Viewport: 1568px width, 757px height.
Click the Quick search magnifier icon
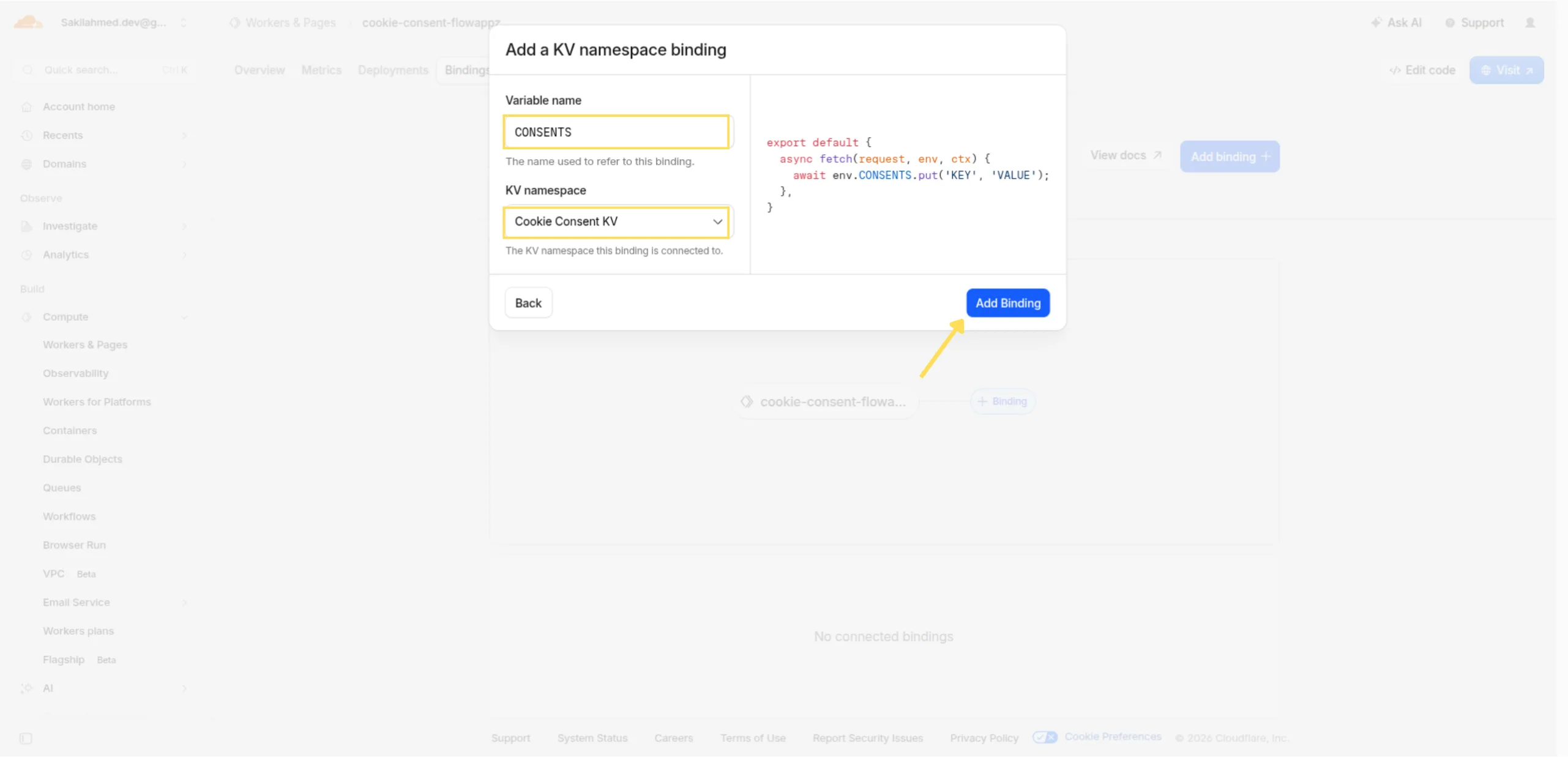tap(28, 70)
